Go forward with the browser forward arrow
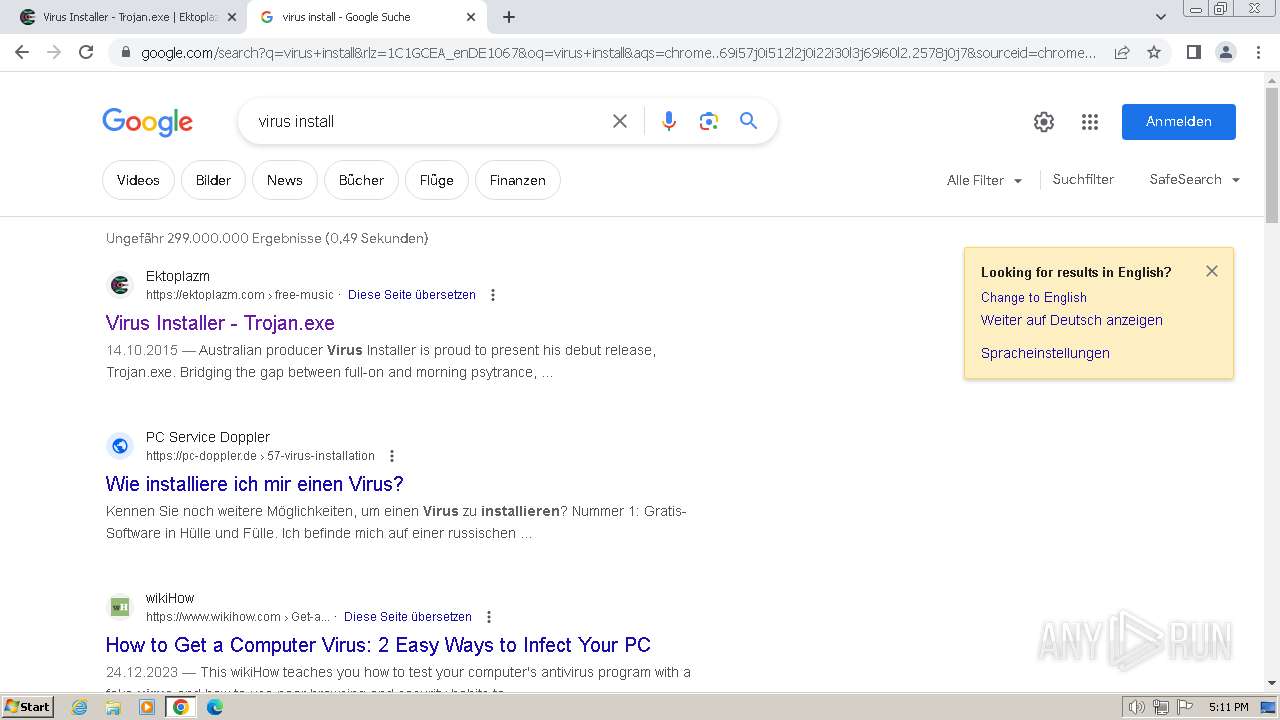Screen dimensions: 1280x720 54,52
